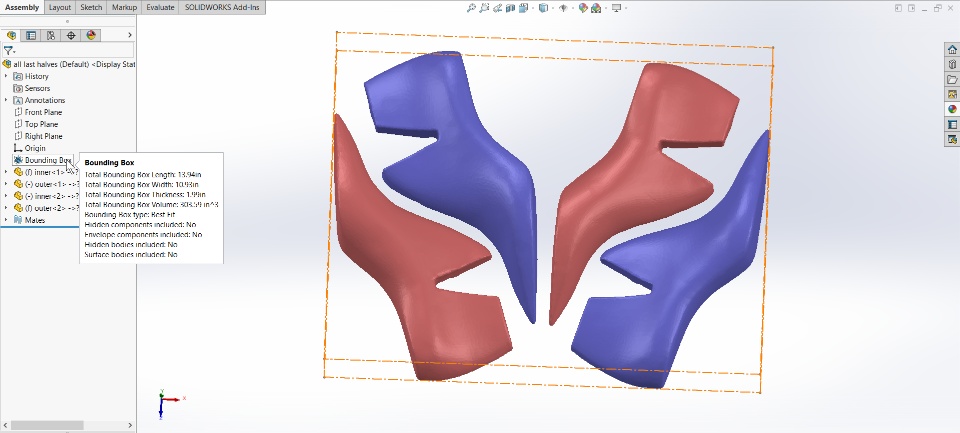Click the Apply Scene icon
Viewport: 960px width, 433px height.
[x=596, y=8]
